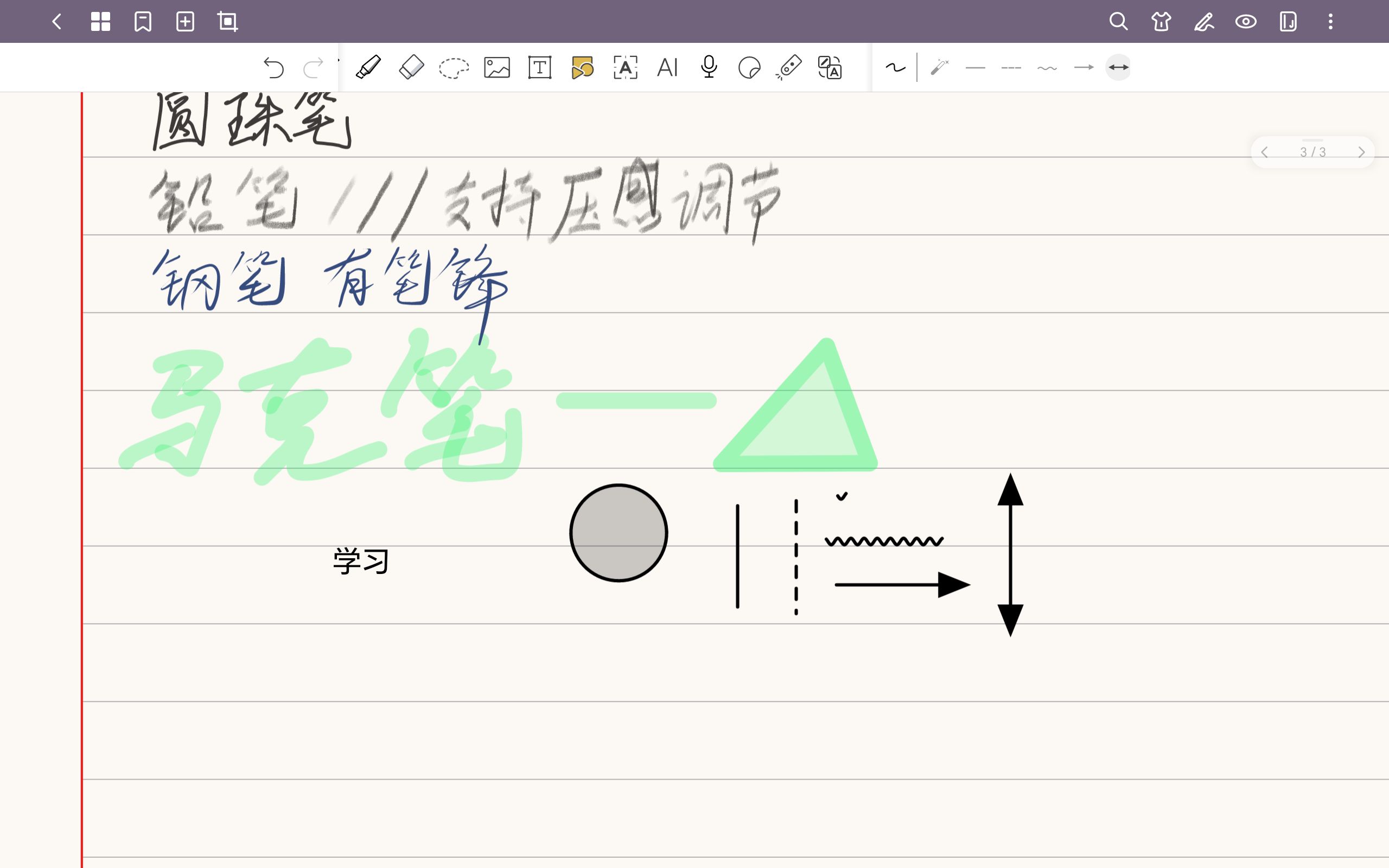The image size is (1389, 868).
Task: Insert an image onto the page
Action: [497, 67]
